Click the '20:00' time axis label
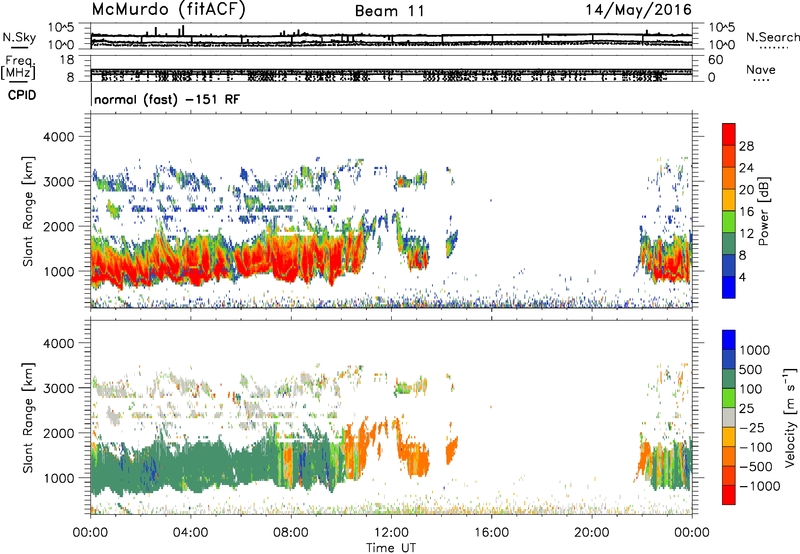The height and width of the screenshot is (554, 800). [x=592, y=533]
